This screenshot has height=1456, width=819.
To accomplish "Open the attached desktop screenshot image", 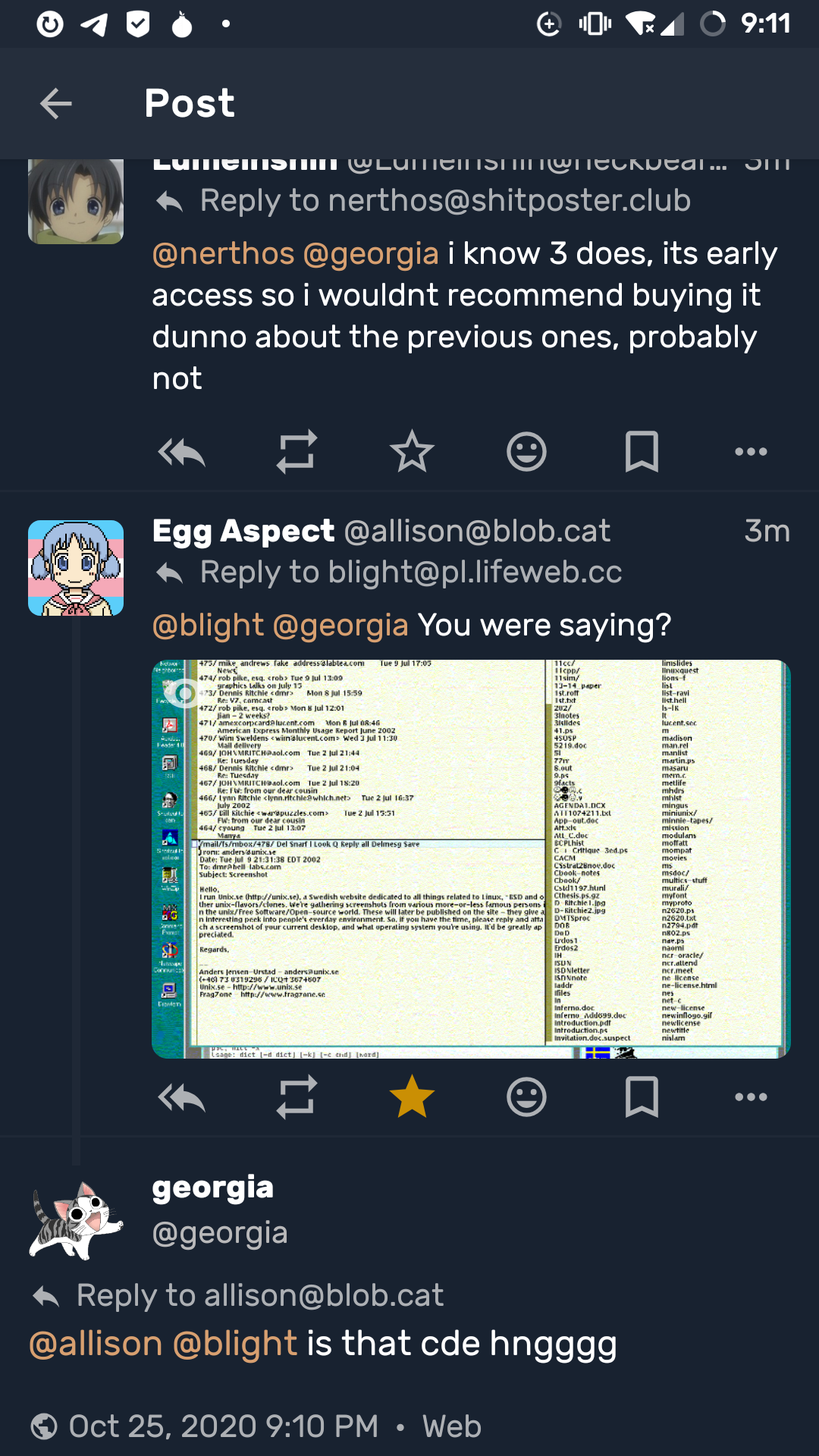I will pyautogui.click(x=471, y=858).
